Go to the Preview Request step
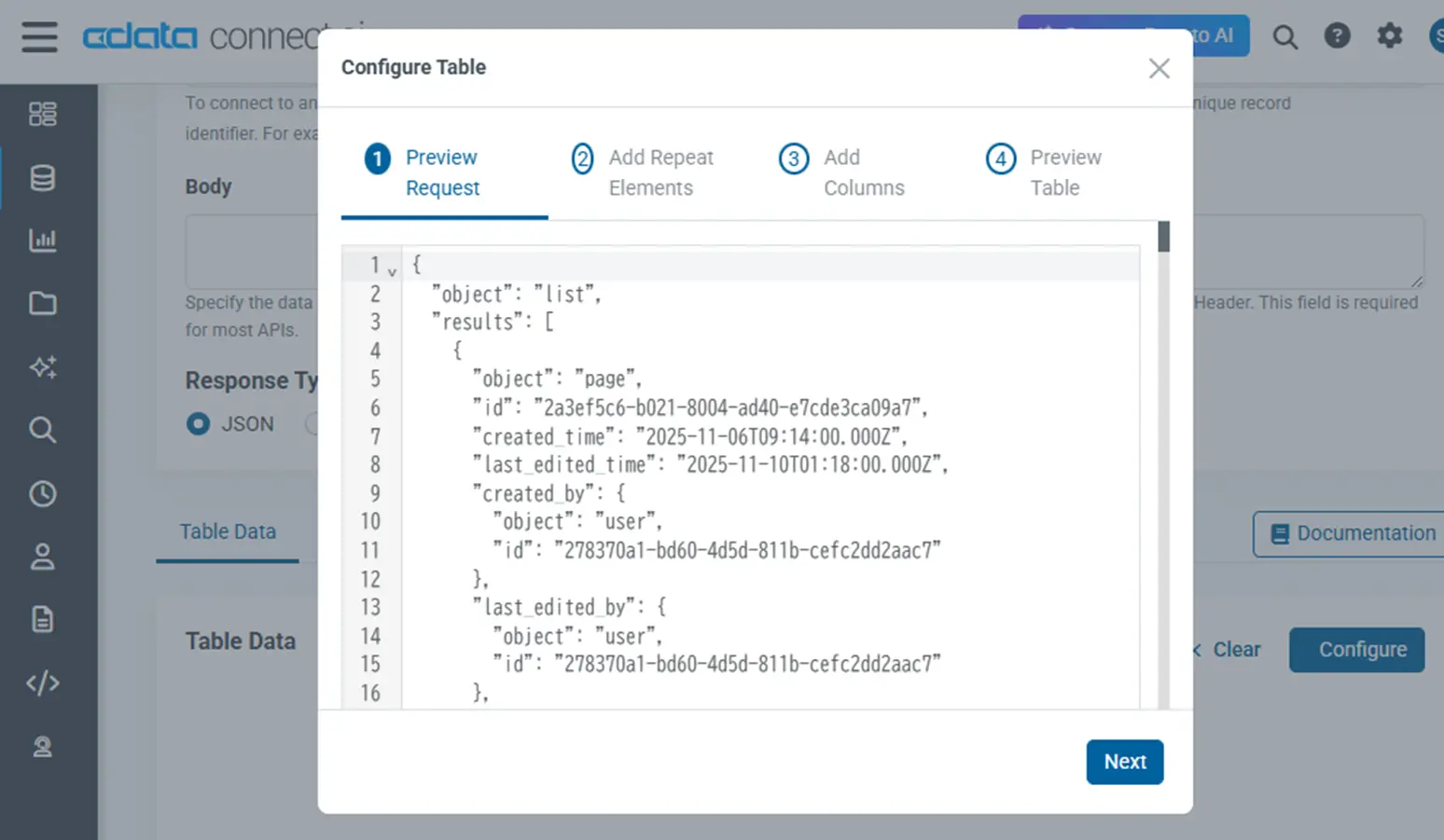Screen dimensions: 1444x840 443,172
